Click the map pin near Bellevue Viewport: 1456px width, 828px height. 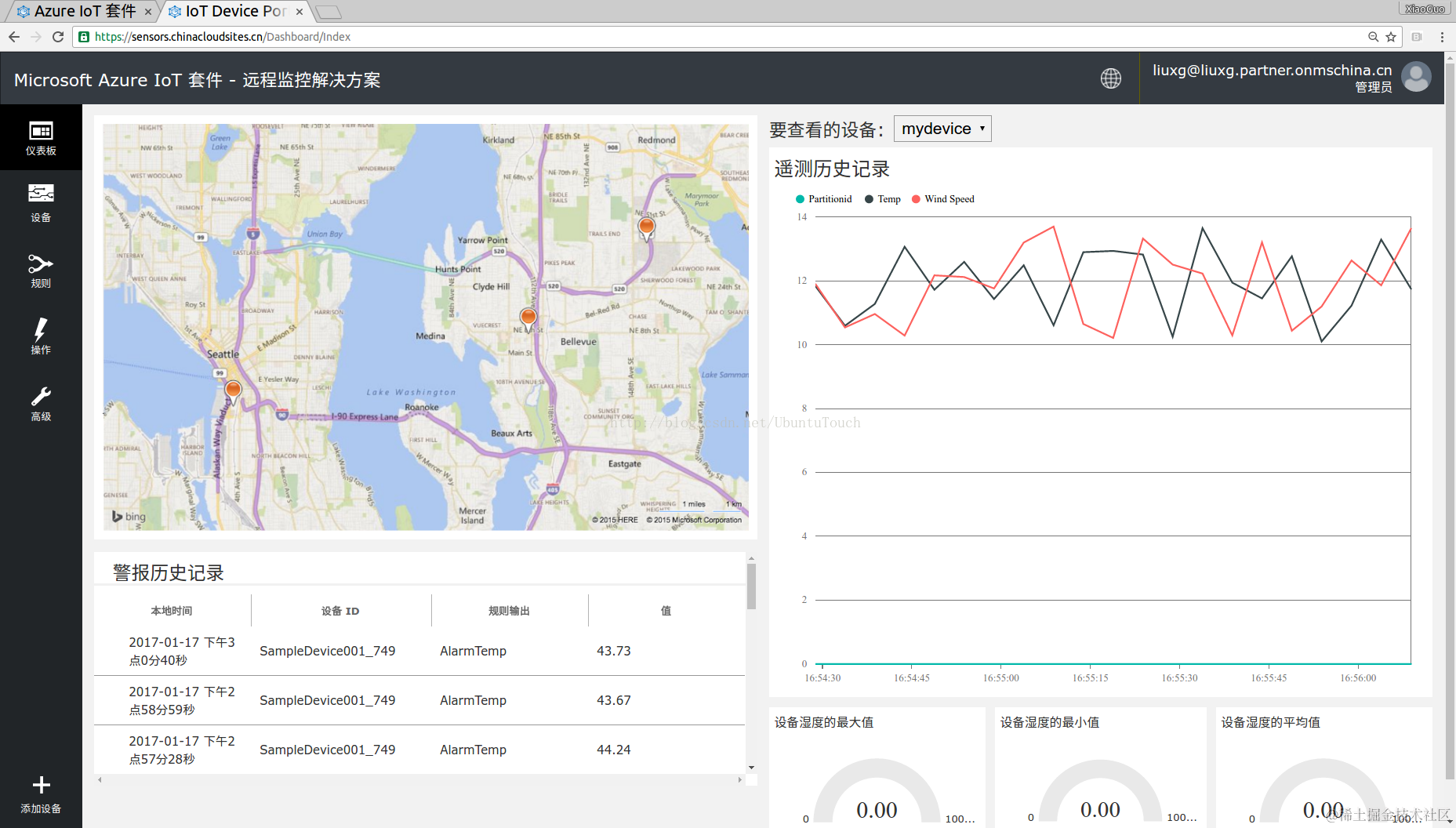pos(528,319)
